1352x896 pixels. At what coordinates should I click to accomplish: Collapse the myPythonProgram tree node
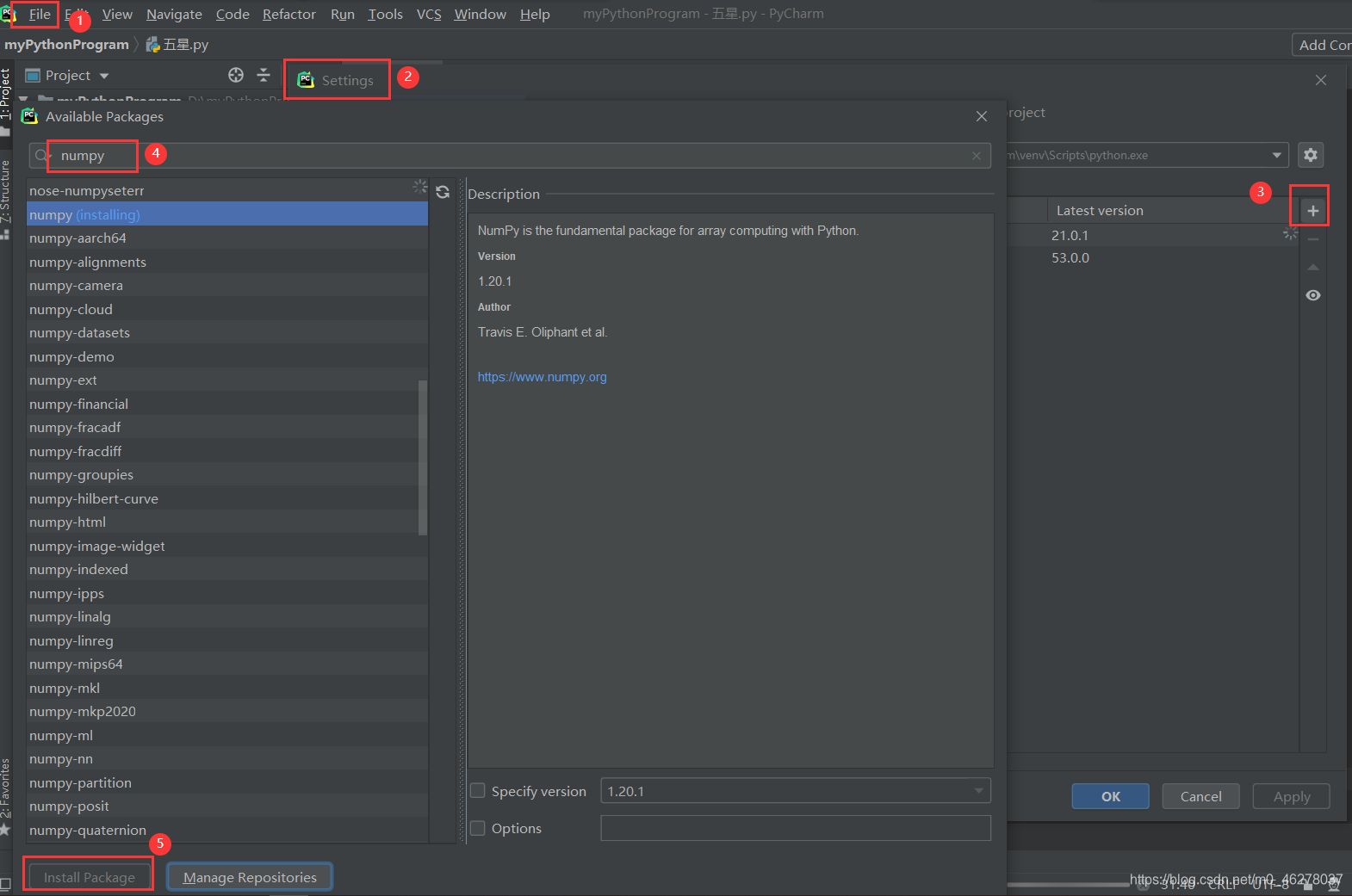23,101
